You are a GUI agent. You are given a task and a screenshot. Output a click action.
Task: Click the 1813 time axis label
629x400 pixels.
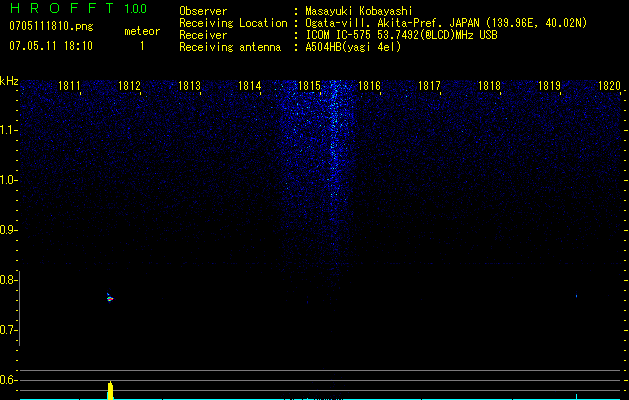click(189, 86)
